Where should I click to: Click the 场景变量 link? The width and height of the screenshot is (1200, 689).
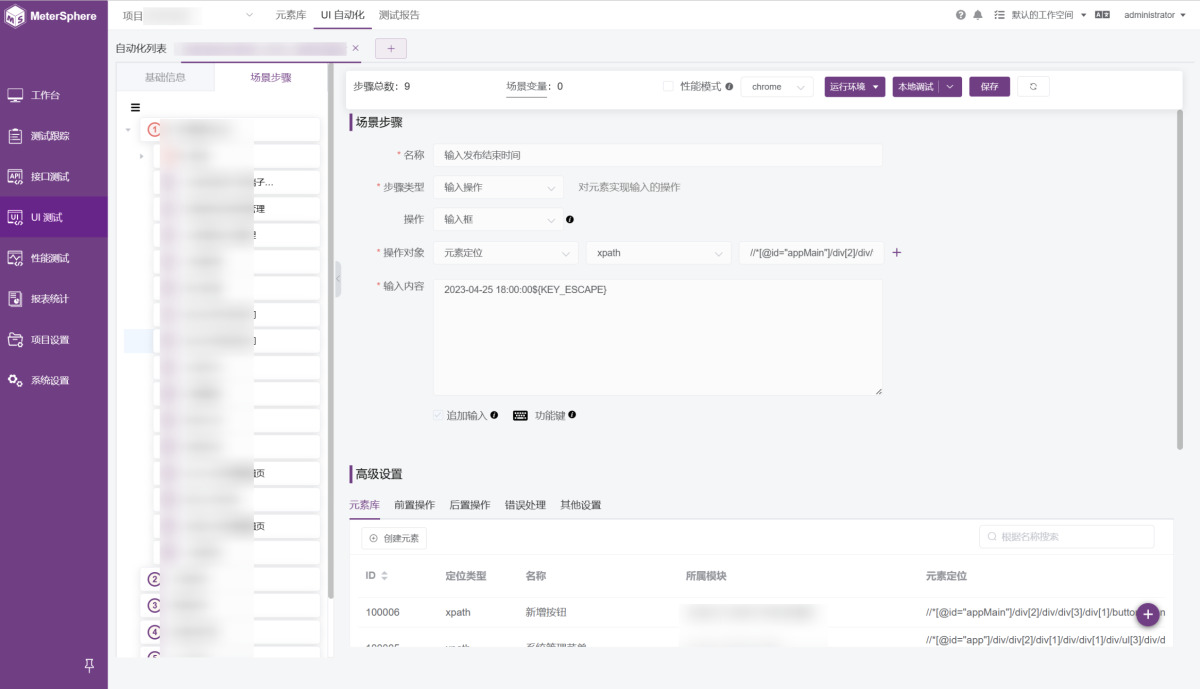point(526,87)
